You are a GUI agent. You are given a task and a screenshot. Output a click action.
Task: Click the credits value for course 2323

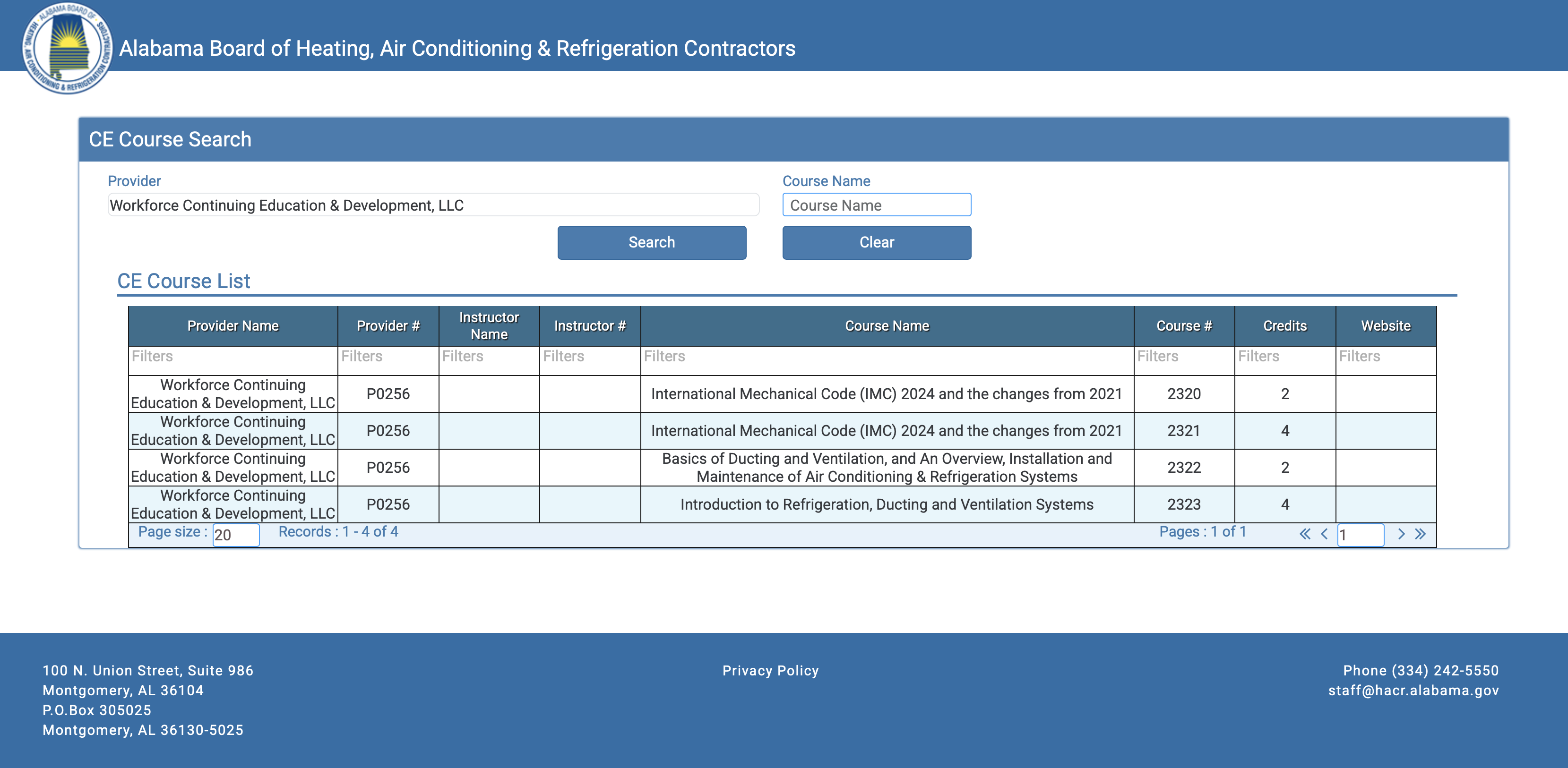coord(1285,504)
